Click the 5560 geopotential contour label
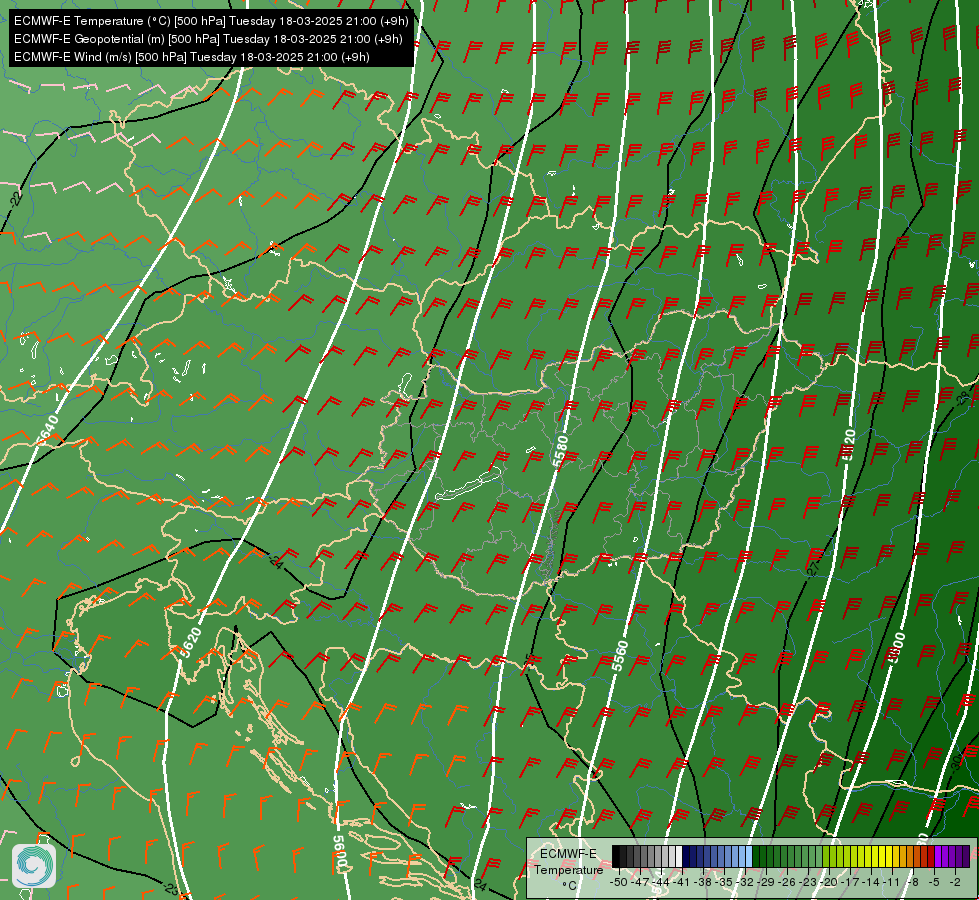Image resolution: width=979 pixels, height=900 pixels. [x=619, y=656]
